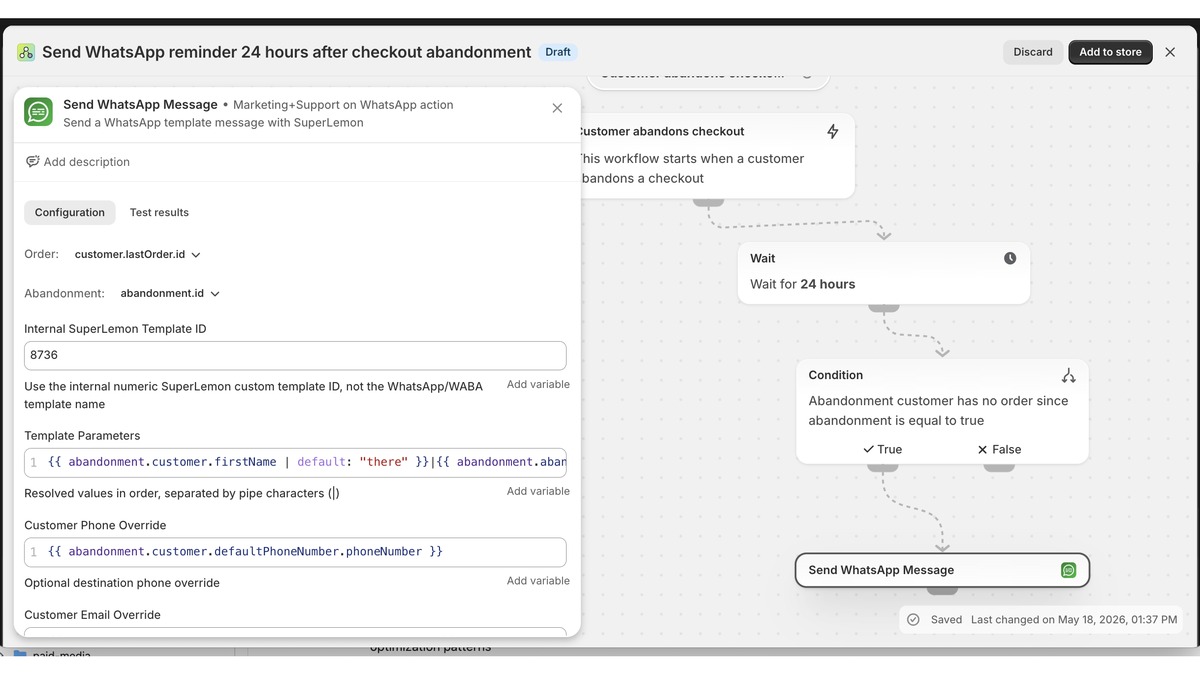The height and width of the screenshot is (675, 1200).
Task: Click the Marketing+Support on WhatsApp action text
Action: tap(343, 104)
